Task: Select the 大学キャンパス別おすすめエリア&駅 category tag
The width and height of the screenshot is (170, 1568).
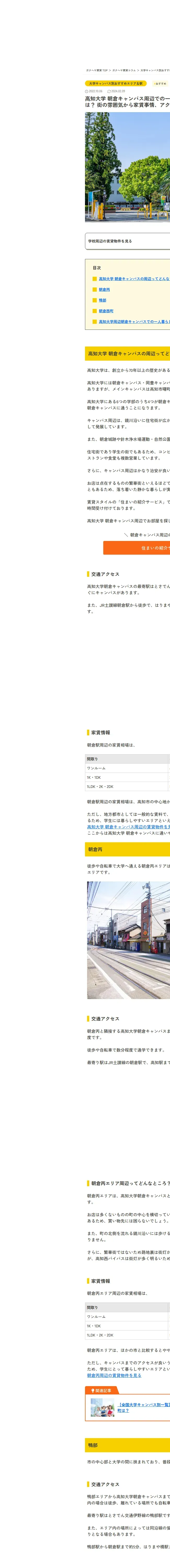Action: (x=116, y=83)
